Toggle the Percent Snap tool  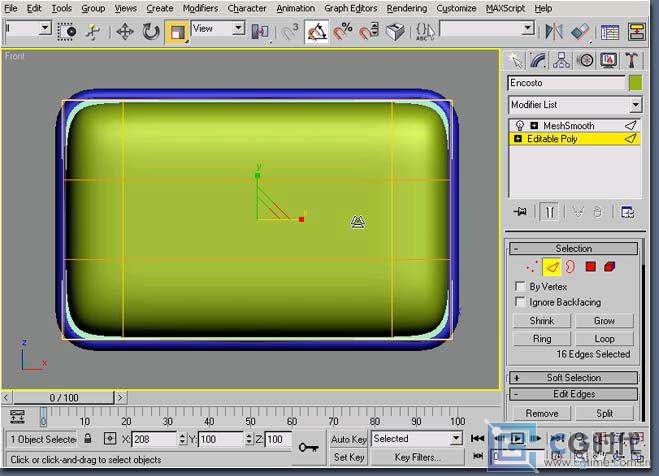[x=343, y=32]
